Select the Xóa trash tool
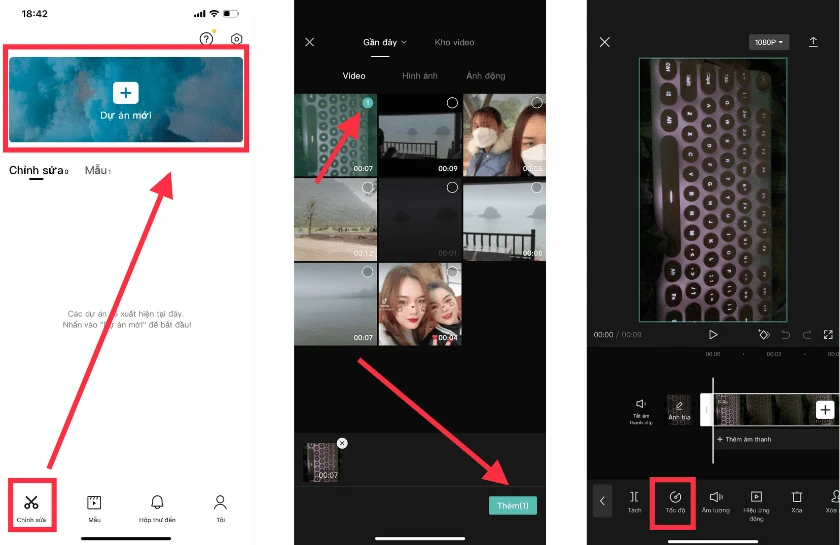The image size is (840, 545). coord(797,502)
